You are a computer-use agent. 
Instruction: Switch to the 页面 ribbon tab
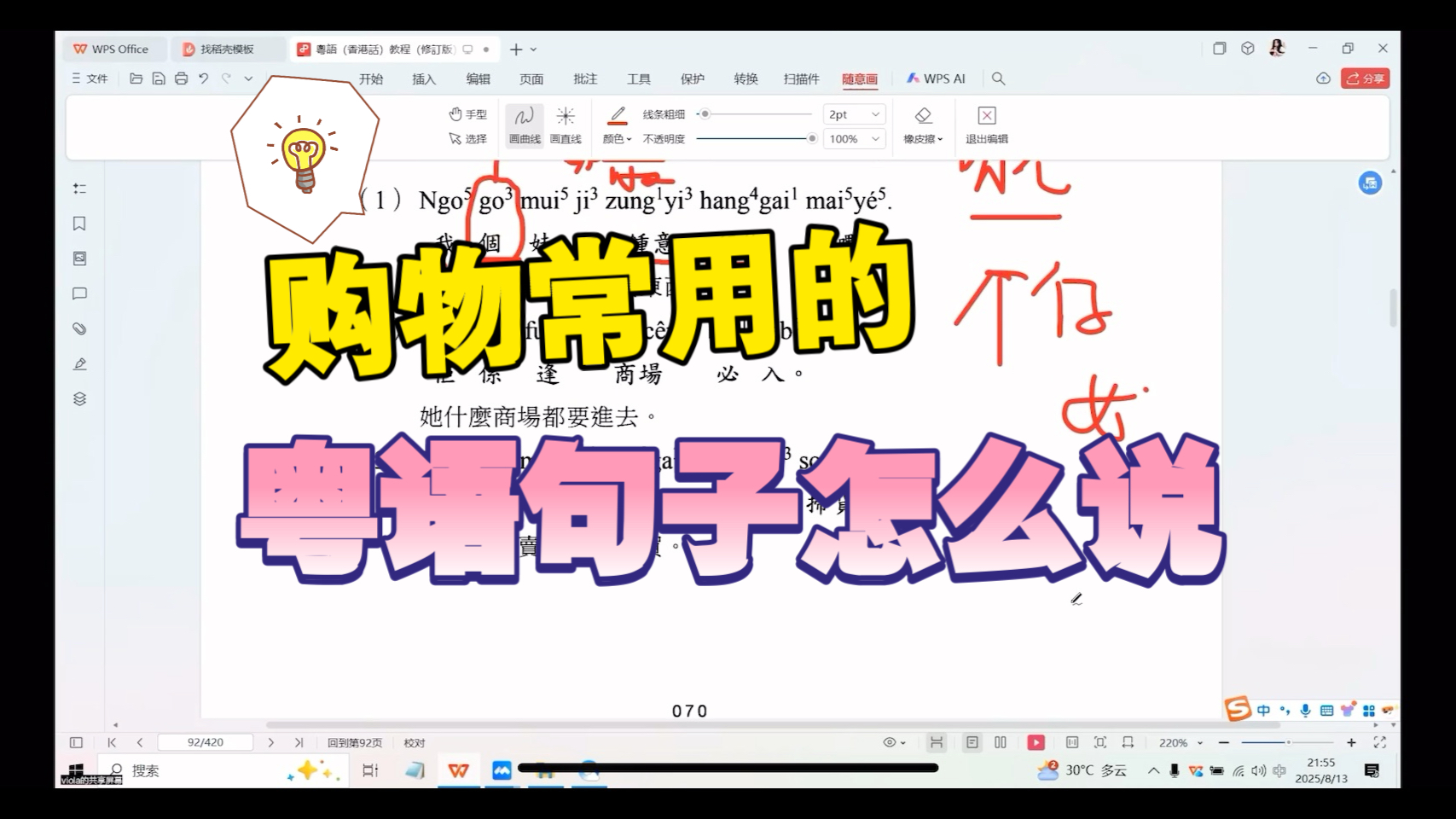[x=531, y=78]
